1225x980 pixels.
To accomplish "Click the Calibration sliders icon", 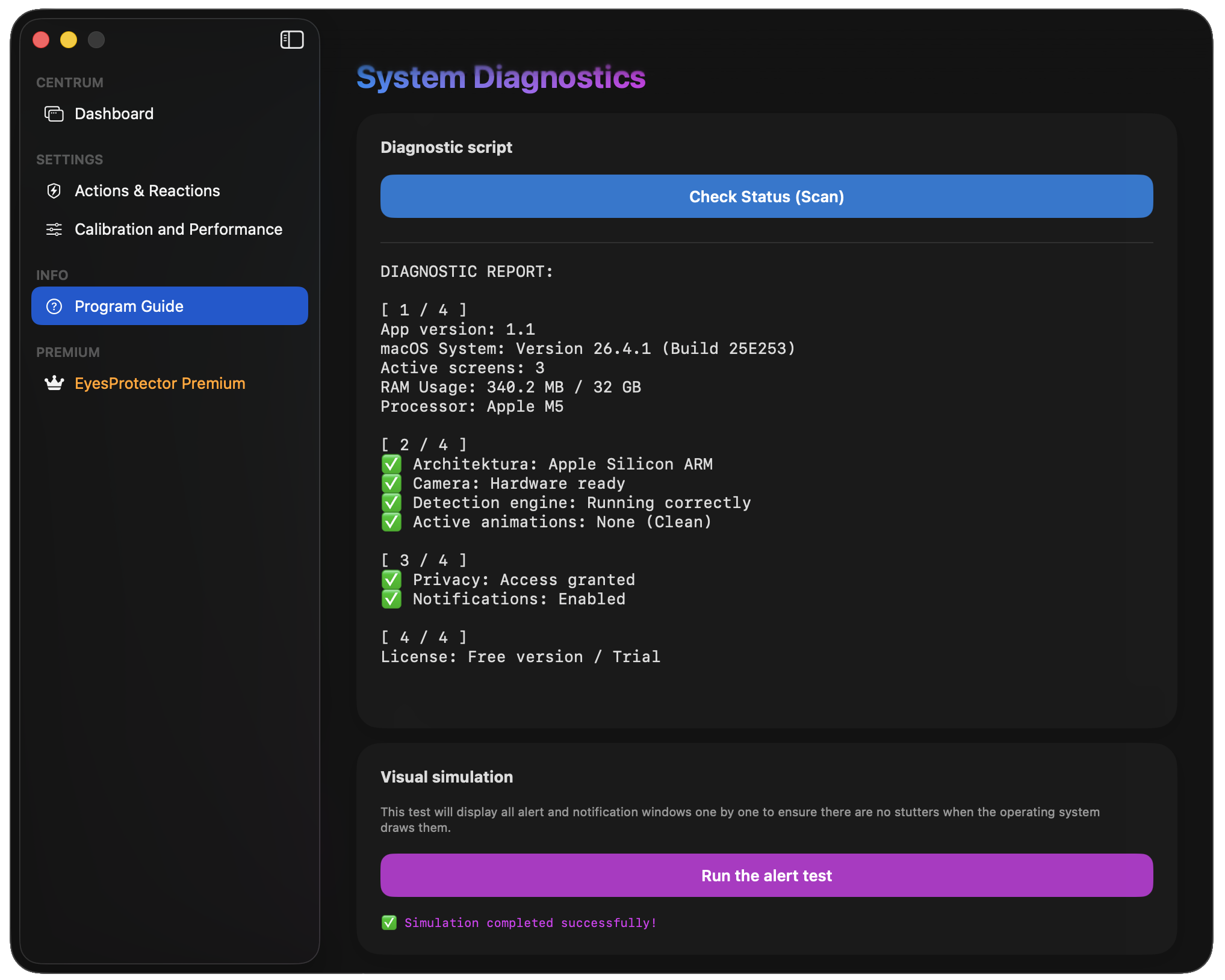I will point(54,229).
